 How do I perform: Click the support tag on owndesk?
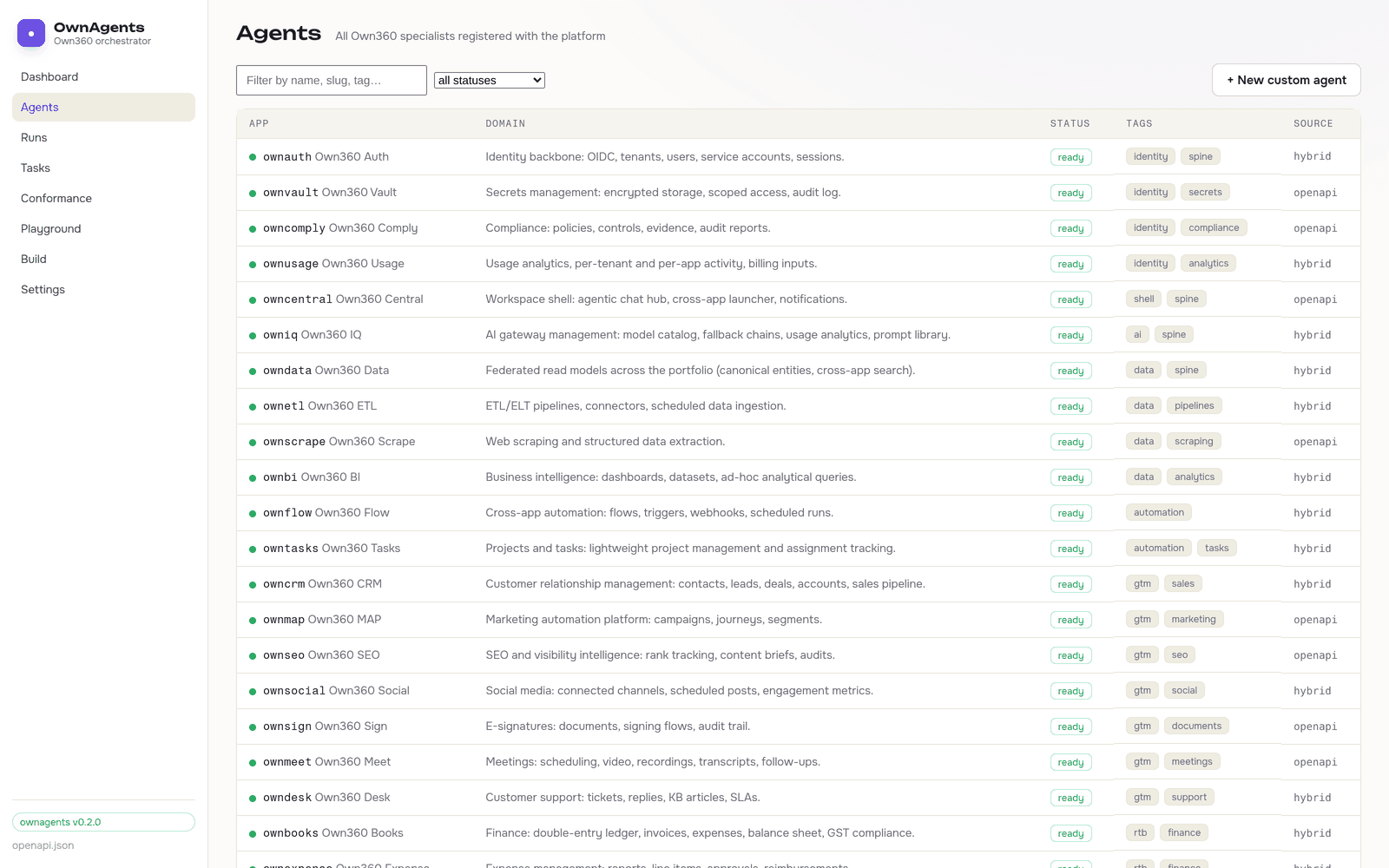coord(1188,798)
